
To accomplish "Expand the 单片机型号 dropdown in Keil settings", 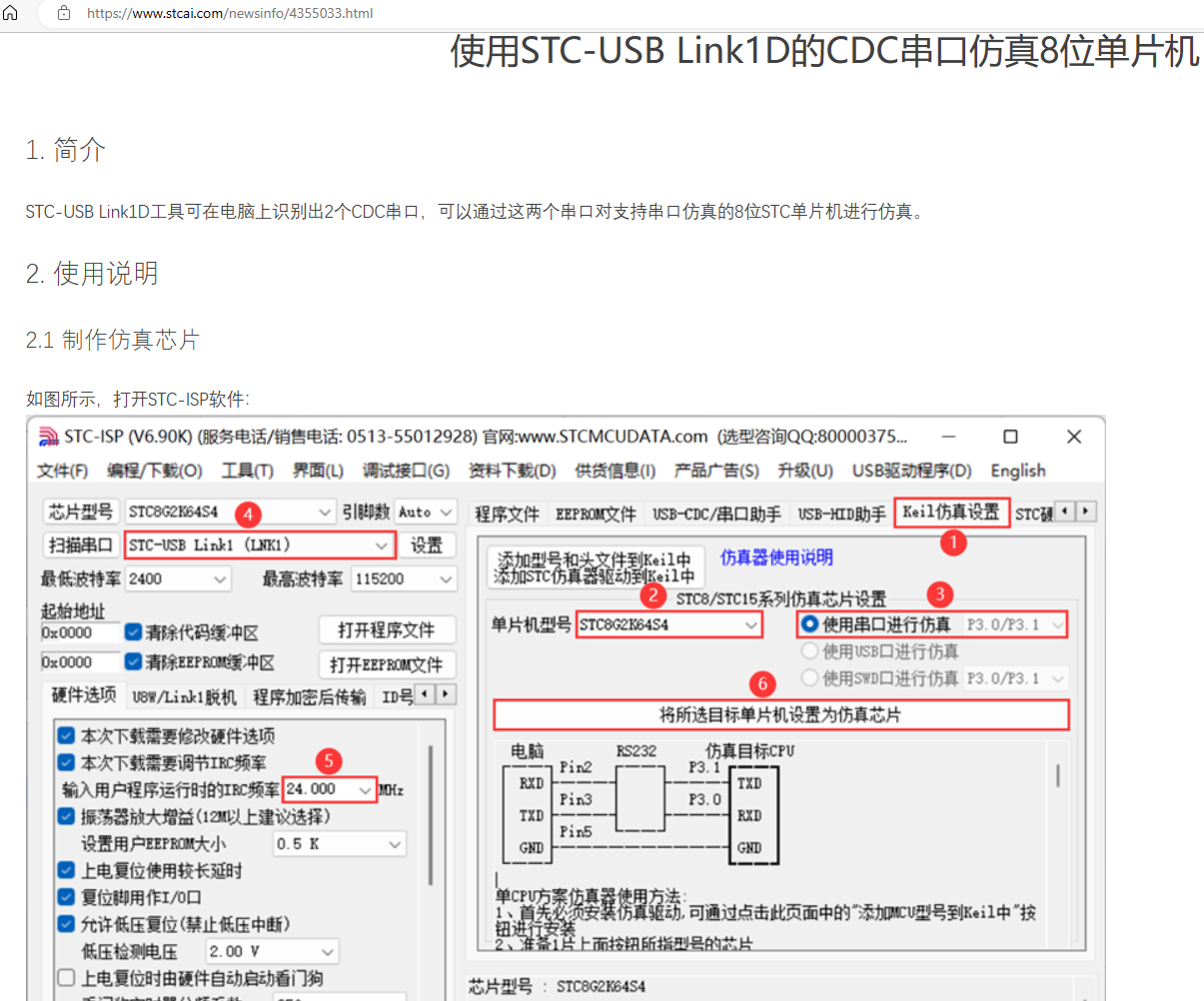I will [x=669, y=624].
